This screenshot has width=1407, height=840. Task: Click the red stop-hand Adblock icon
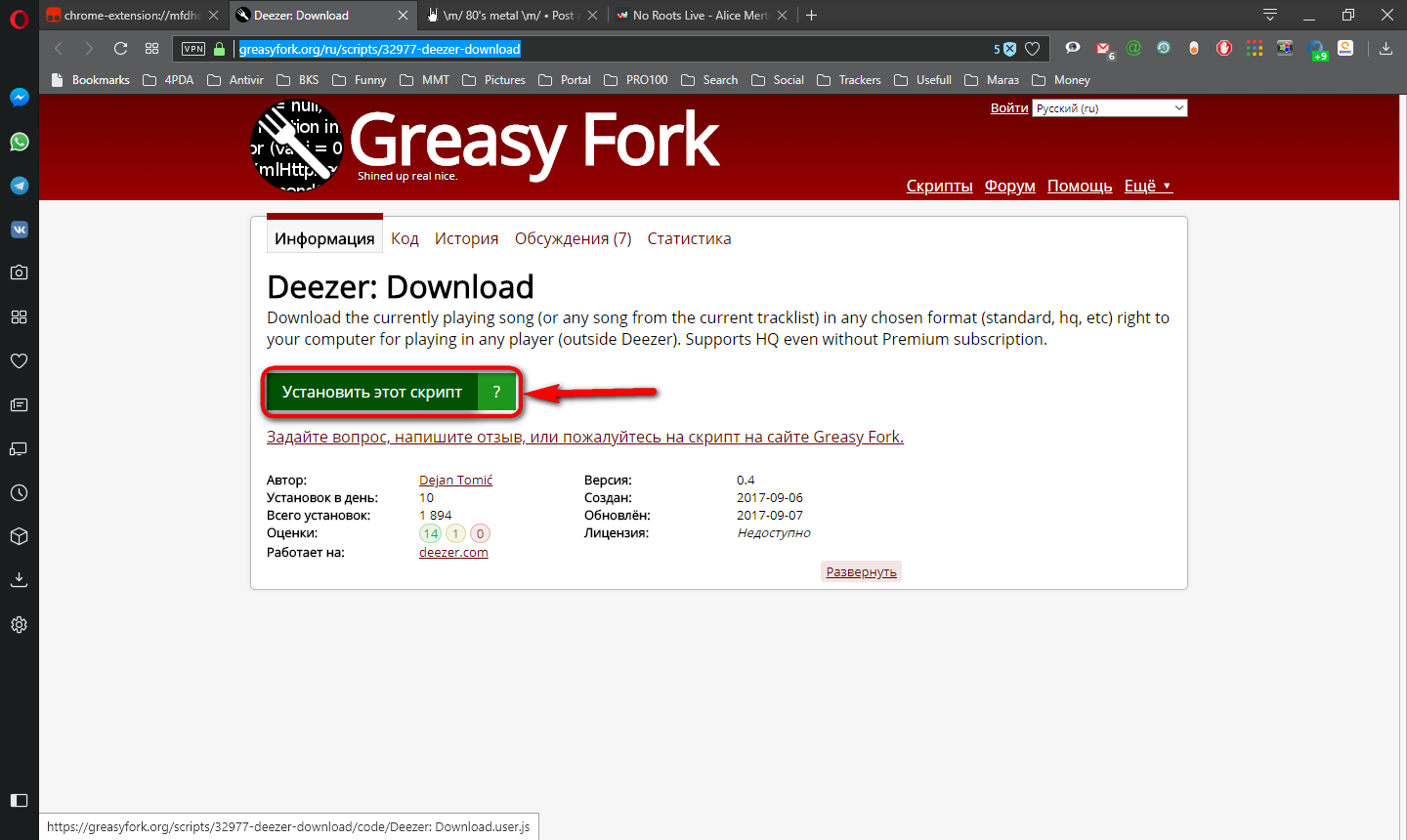click(x=1223, y=48)
